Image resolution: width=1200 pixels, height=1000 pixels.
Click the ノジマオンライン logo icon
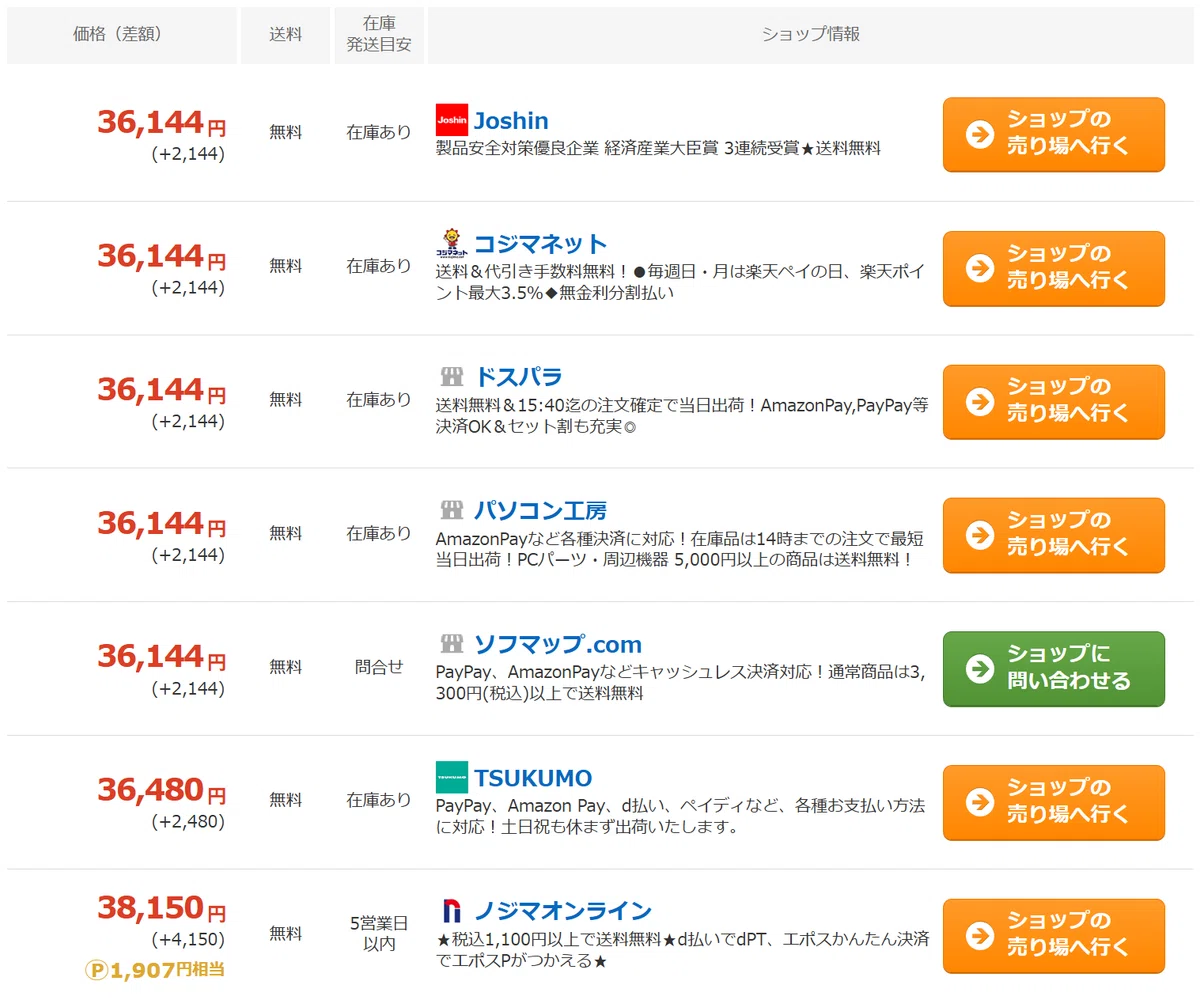pos(452,911)
